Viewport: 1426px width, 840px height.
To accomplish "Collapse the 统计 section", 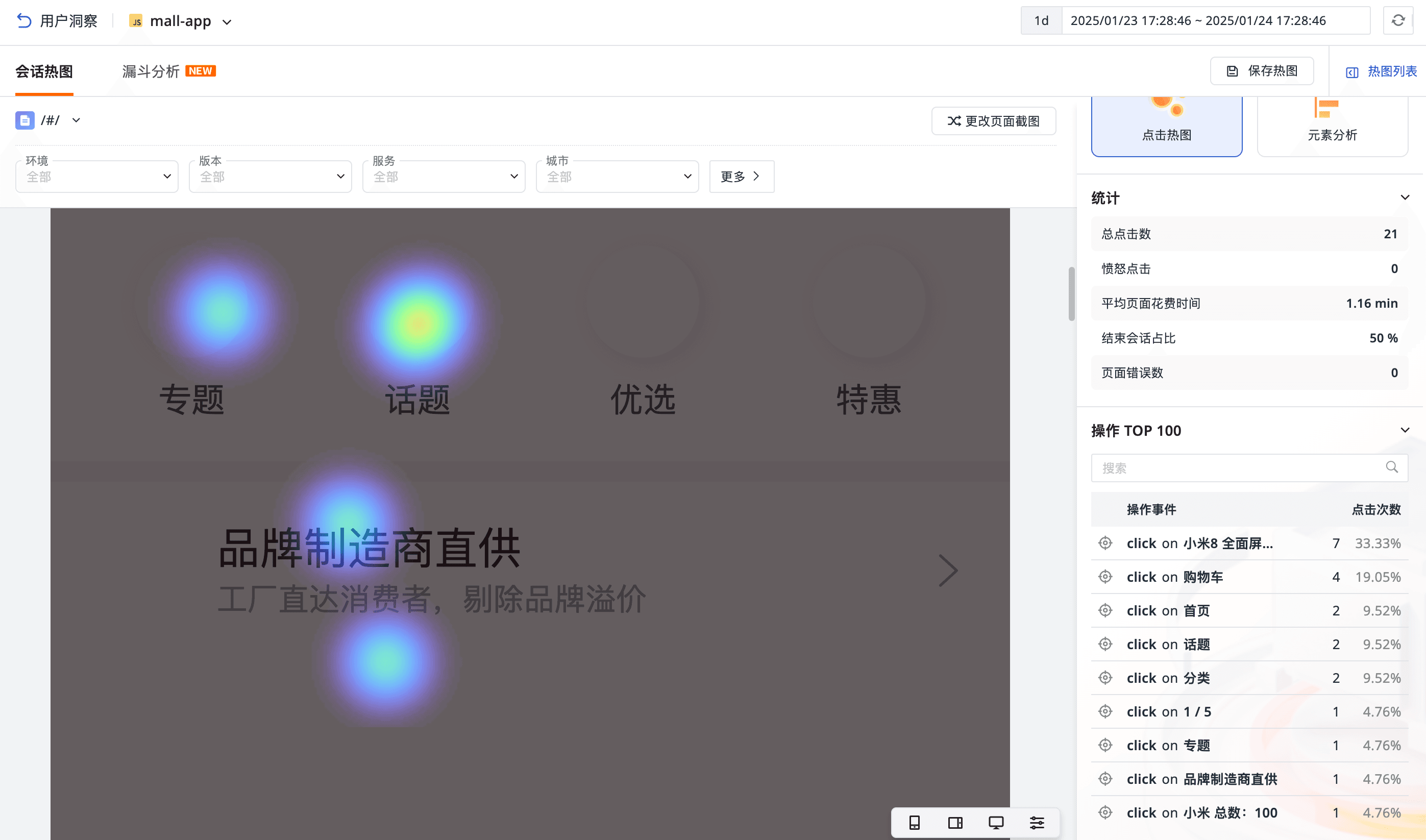I will pyautogui.click(x=1405, y=197).
